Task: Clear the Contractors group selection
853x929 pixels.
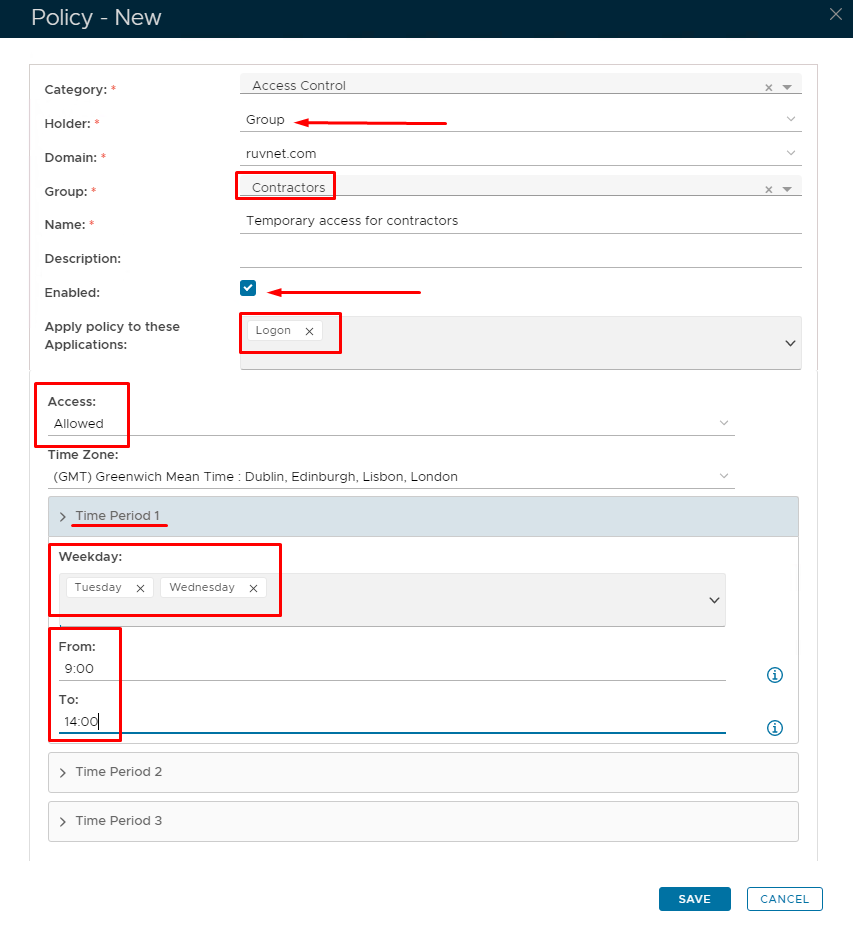Action: pyautogui.click(x=769, y=190)
